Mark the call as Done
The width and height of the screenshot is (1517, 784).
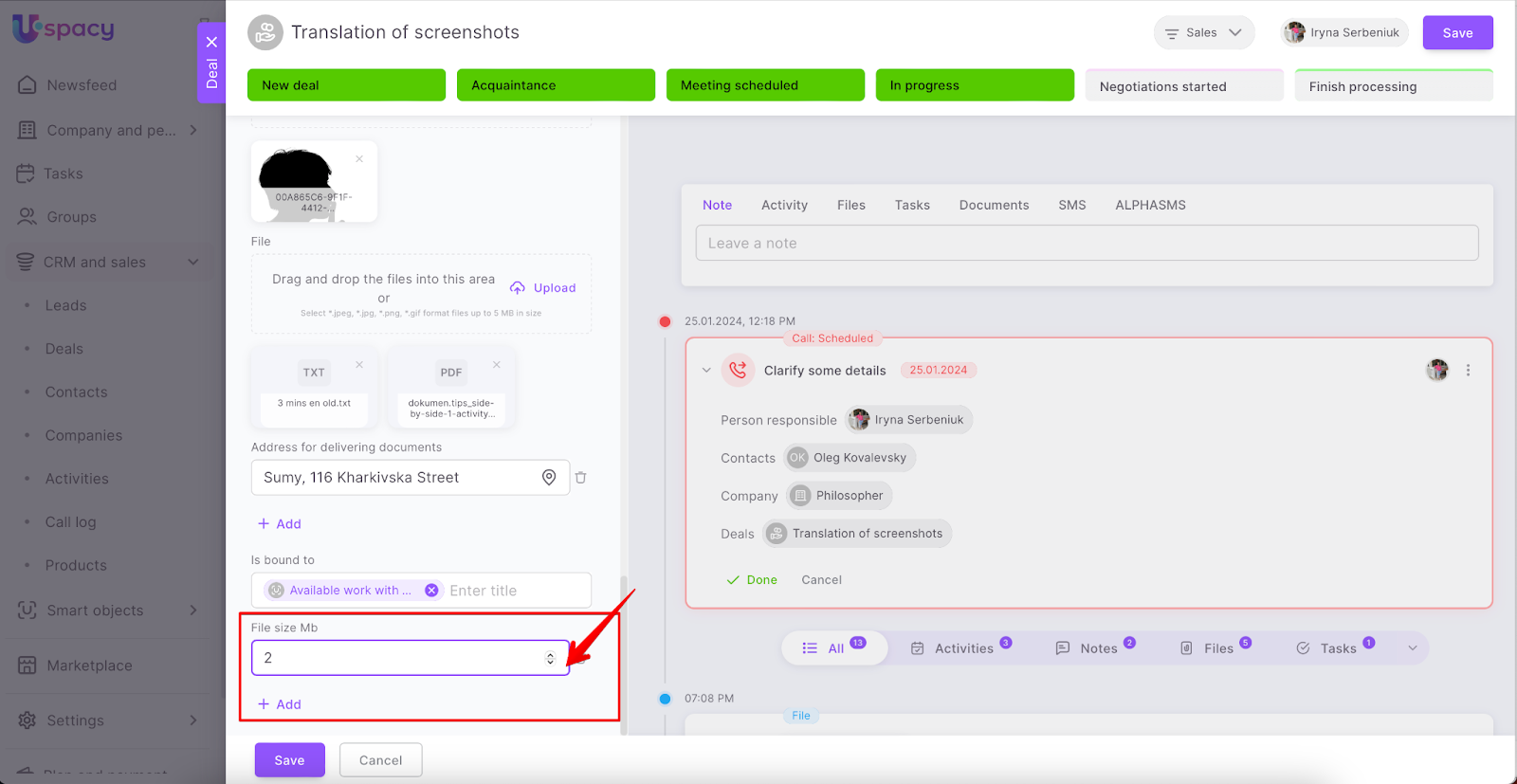click(x=752, y=580)
